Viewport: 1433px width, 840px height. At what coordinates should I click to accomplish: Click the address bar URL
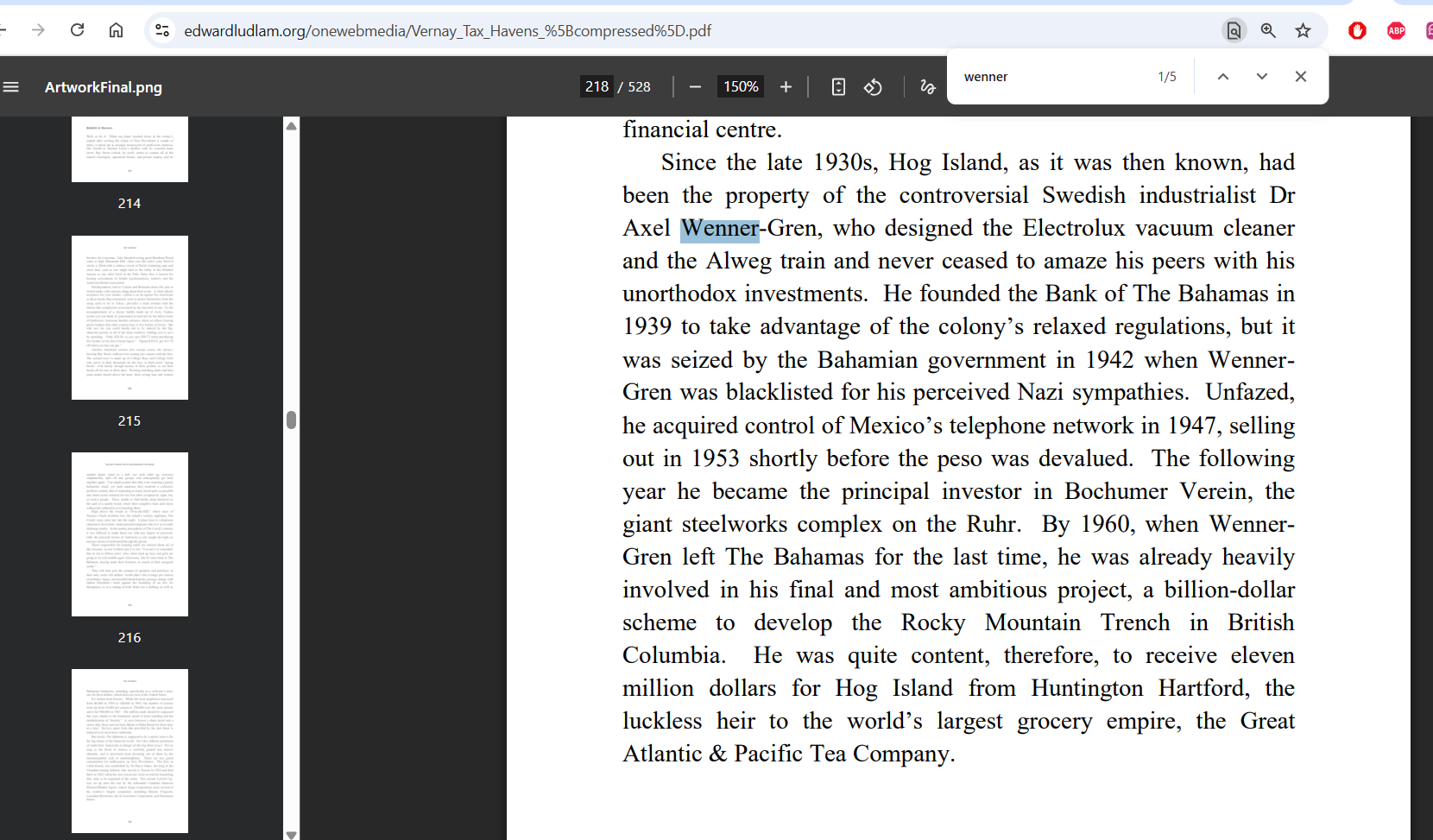447,30
